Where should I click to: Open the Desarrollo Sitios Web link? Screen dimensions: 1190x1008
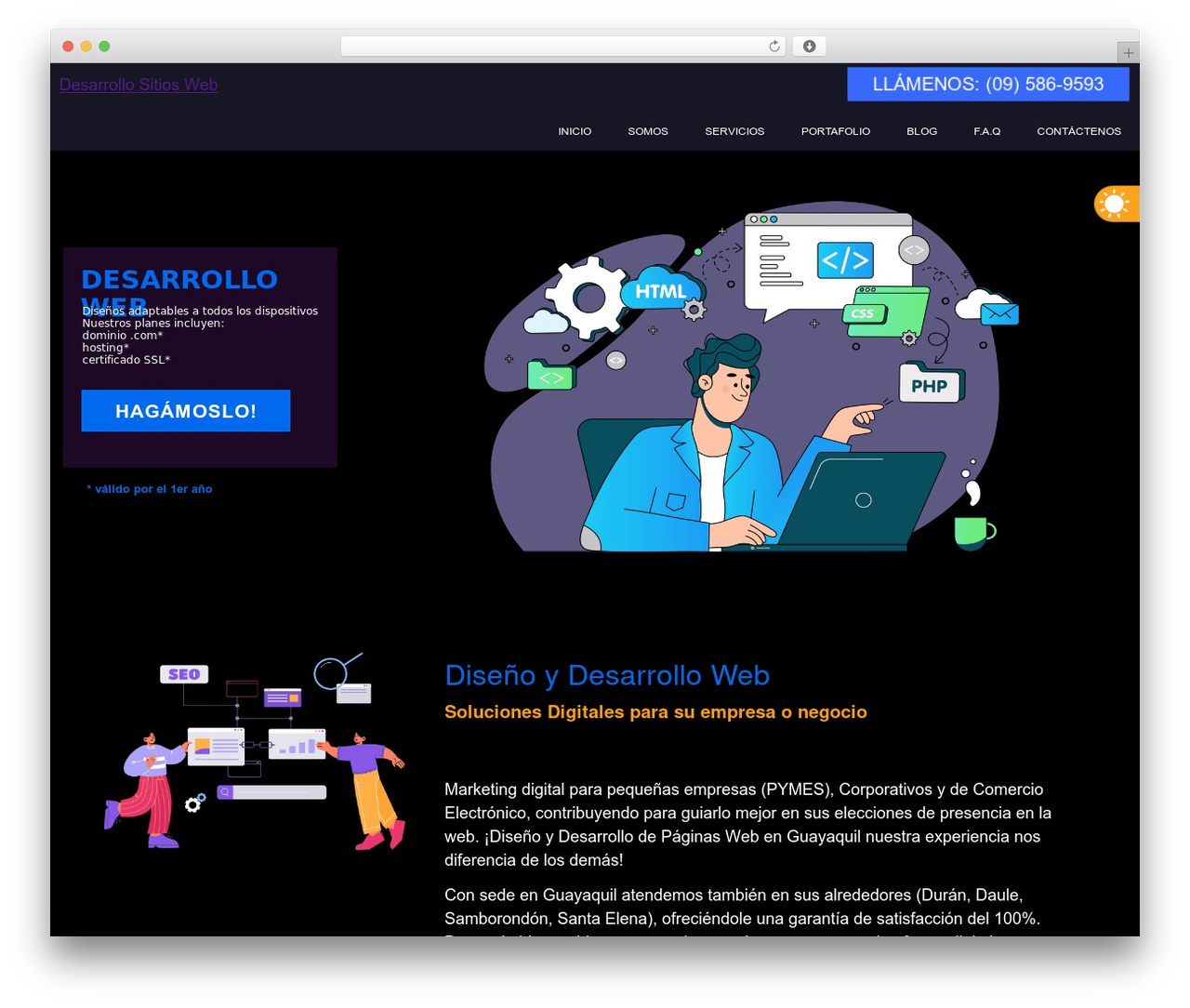coord(139,85)
